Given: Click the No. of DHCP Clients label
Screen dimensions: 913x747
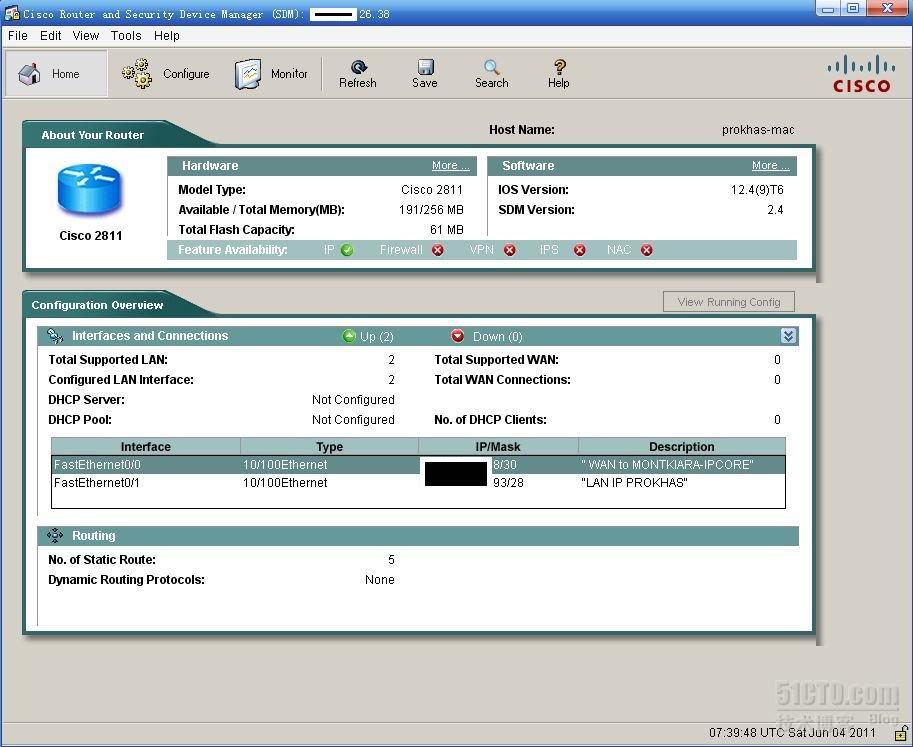Looking at the screenshot, I should (490, 419).
